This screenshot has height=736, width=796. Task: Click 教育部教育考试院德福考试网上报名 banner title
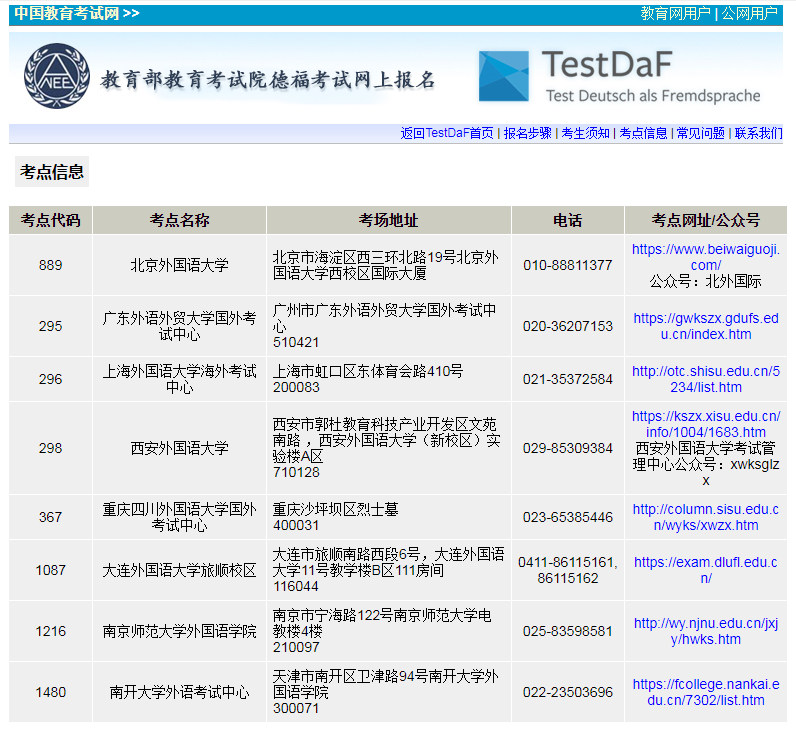pyautogui.click(x=268, y=80)
